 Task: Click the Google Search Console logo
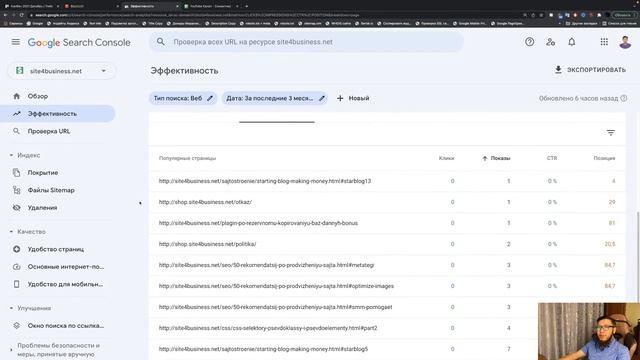click(79, 42)
